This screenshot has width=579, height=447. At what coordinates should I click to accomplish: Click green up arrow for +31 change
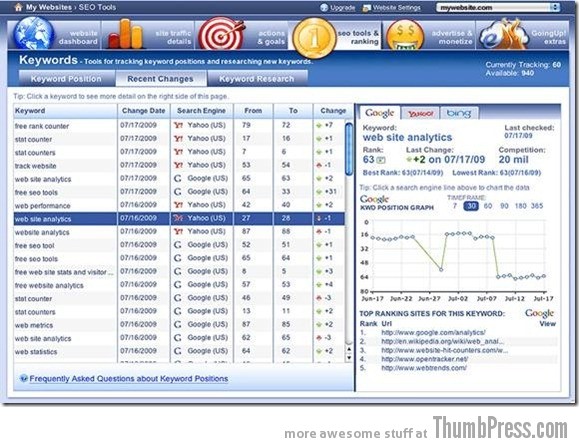(x=319, y=192)
